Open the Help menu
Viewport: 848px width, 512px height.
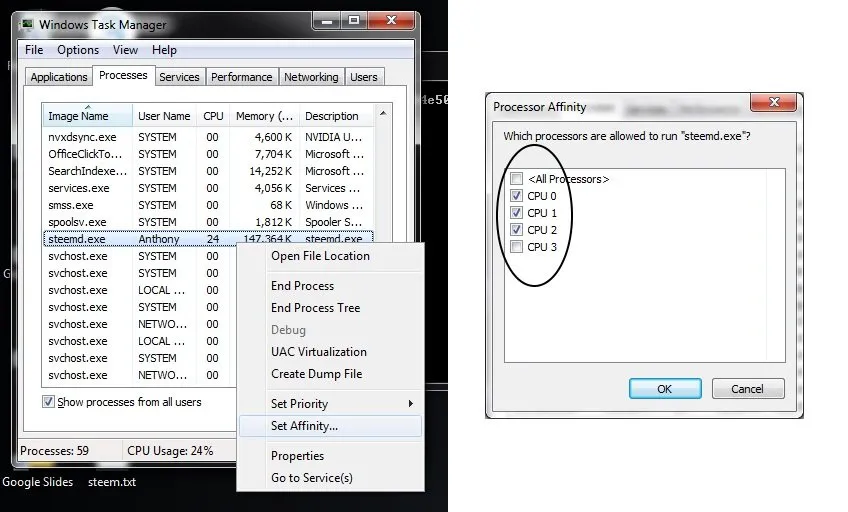[164, 50]
